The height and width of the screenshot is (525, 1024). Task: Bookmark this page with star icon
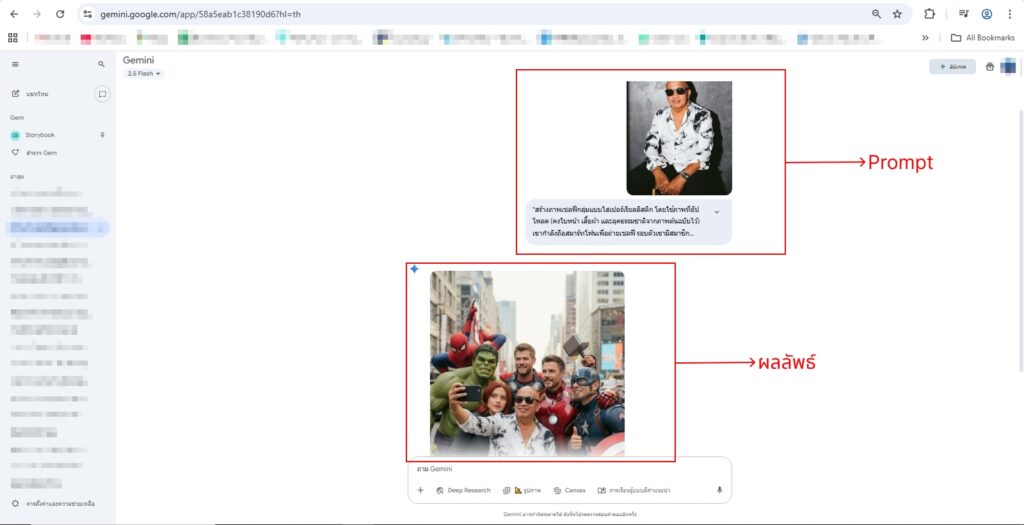(897, 14)
